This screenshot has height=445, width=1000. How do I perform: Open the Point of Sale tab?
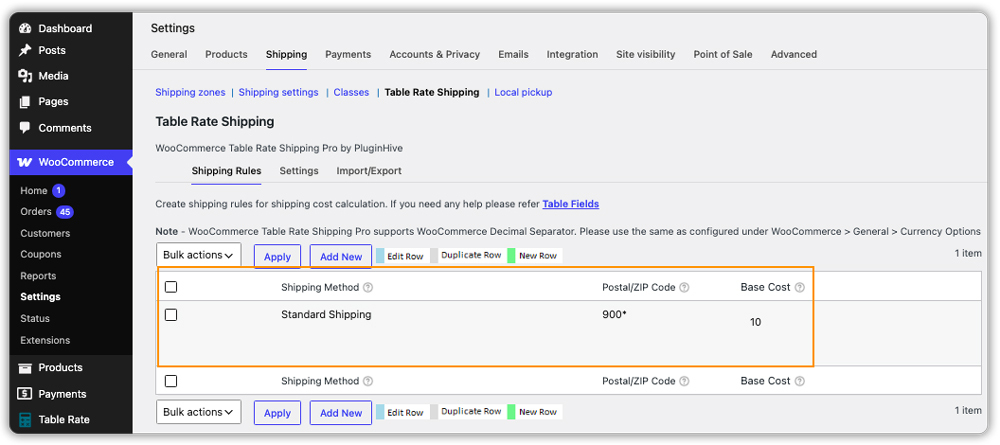click(723, 54)
